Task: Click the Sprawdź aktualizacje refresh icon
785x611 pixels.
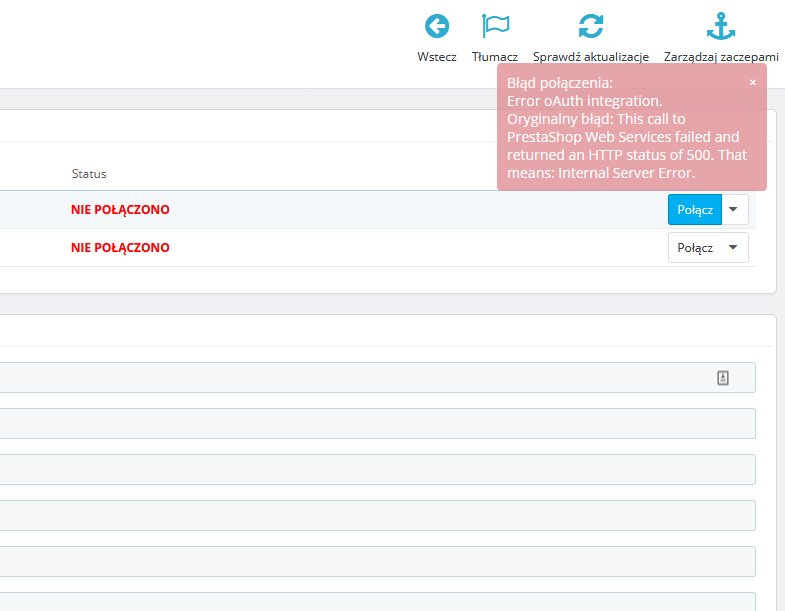Action: point(591,26)
